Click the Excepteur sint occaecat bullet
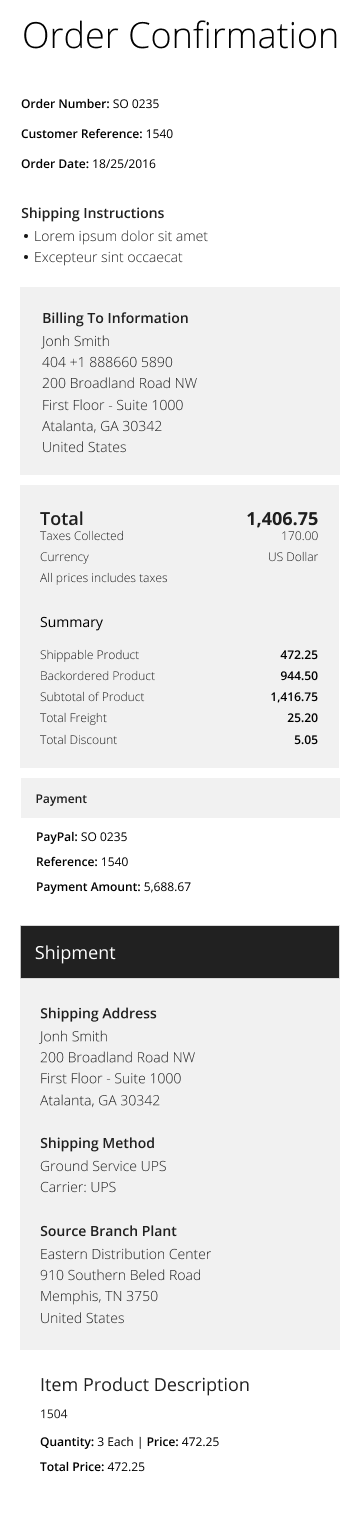The width and height of the screenshot is (360, 1520). pyautogui.click(x=102, y=257)
